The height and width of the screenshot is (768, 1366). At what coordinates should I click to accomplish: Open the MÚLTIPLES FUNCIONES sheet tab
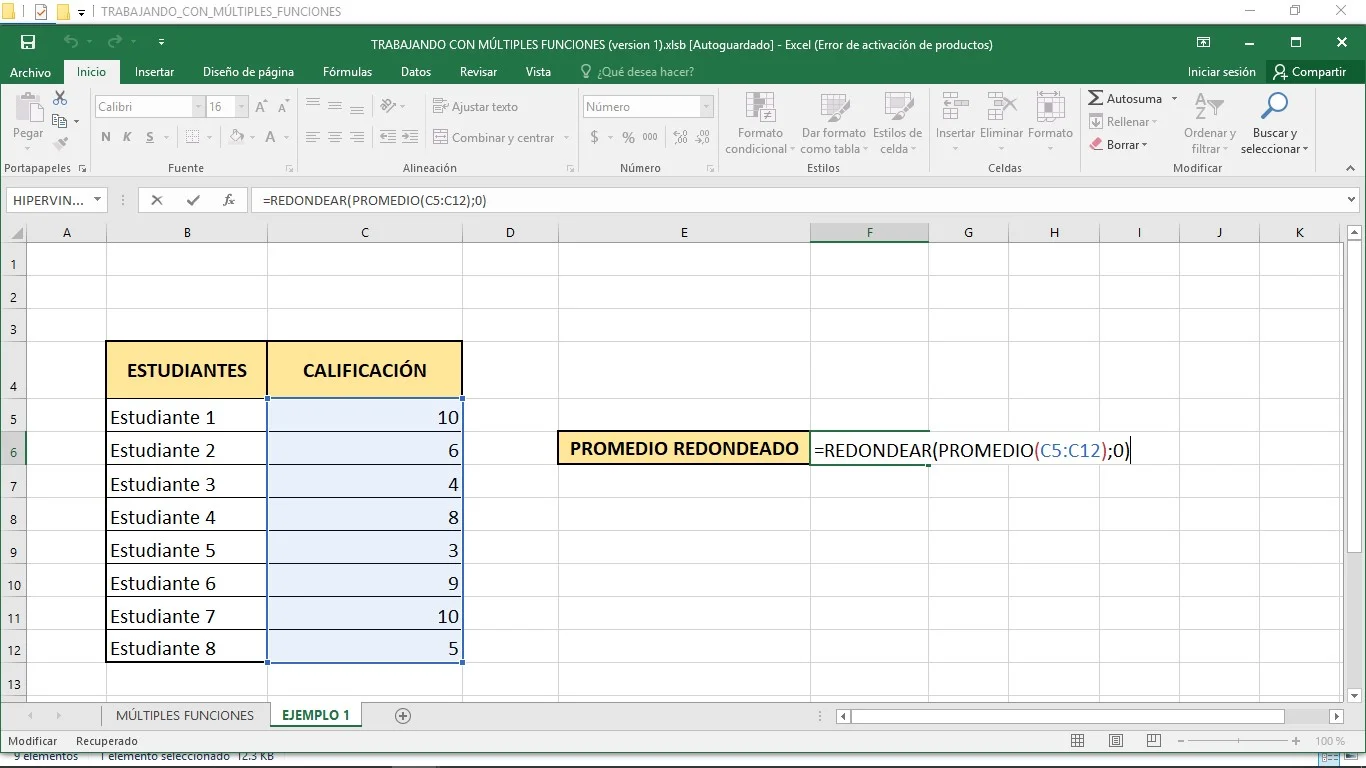pyautogui.click(x=185, y=715)
